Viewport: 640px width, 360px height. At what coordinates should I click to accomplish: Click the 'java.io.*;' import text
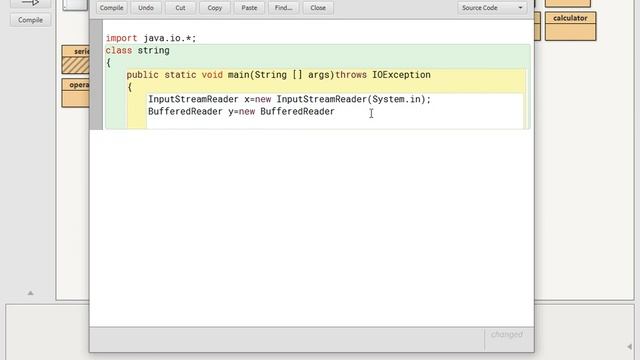point(170,38)
